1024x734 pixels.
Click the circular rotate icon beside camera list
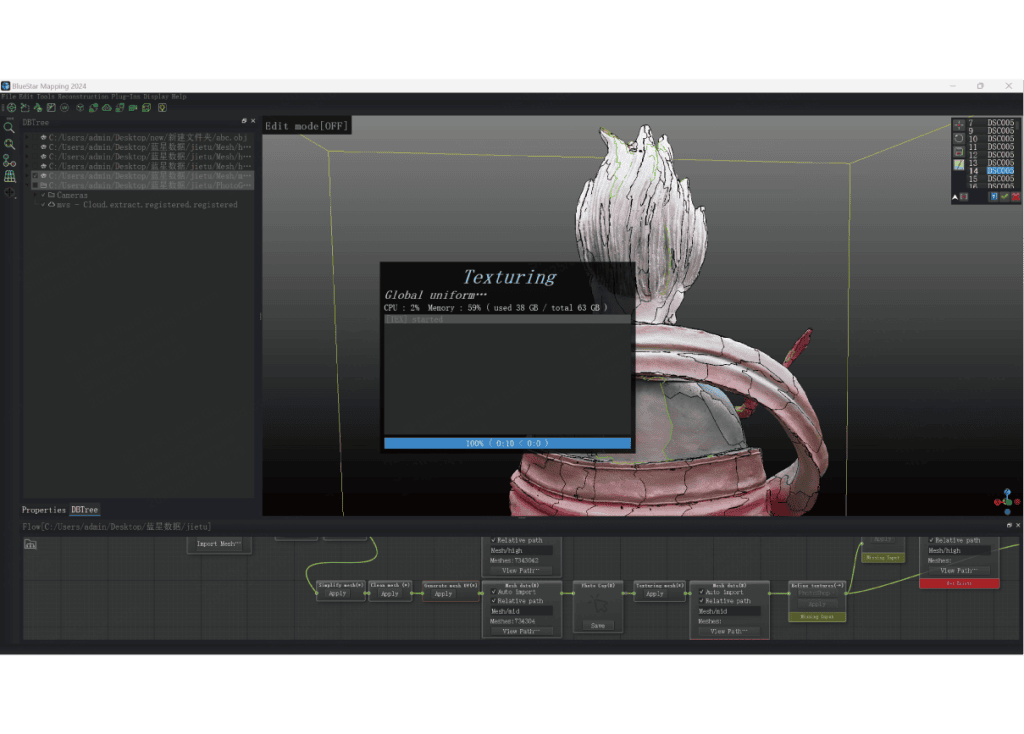[959, 138]
